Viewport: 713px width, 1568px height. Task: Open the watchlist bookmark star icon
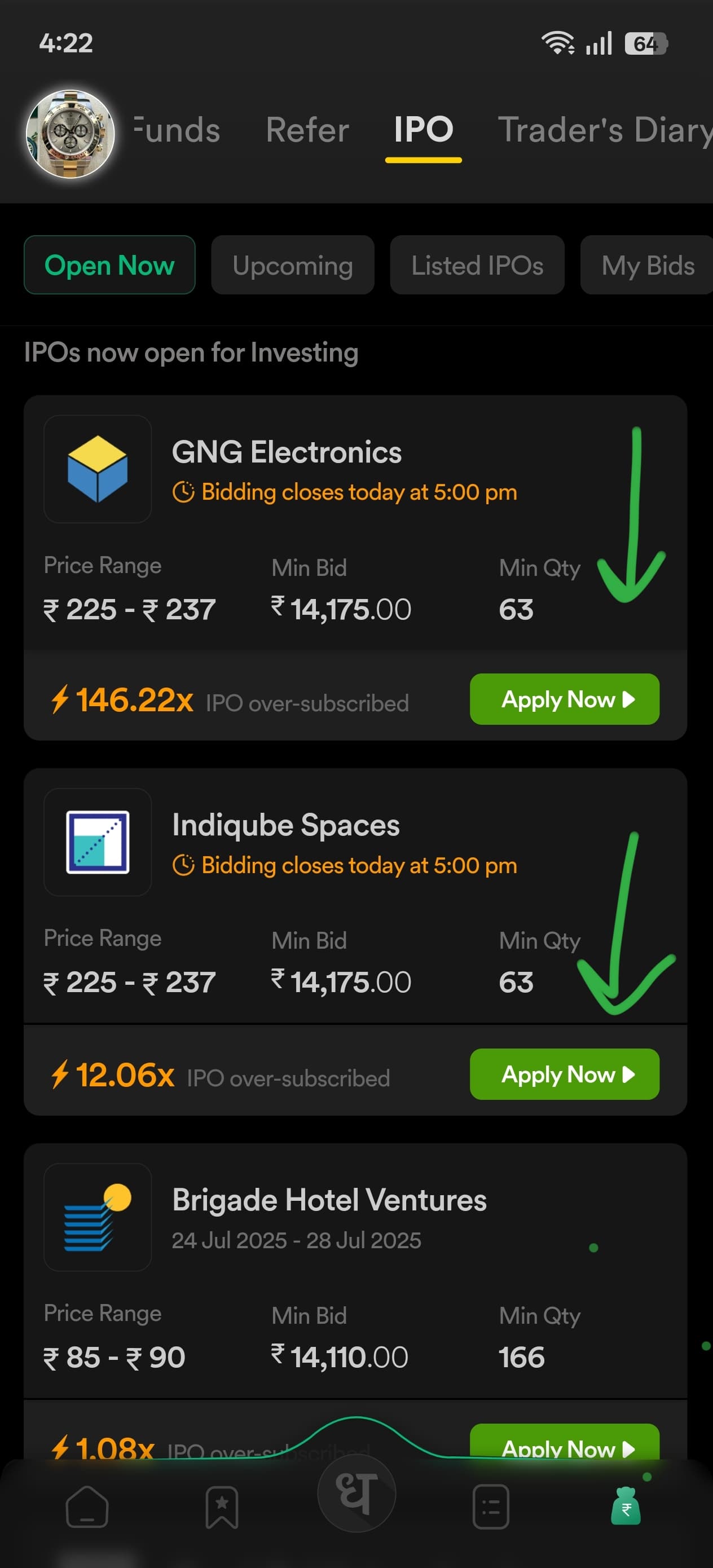pos(222,1507)
